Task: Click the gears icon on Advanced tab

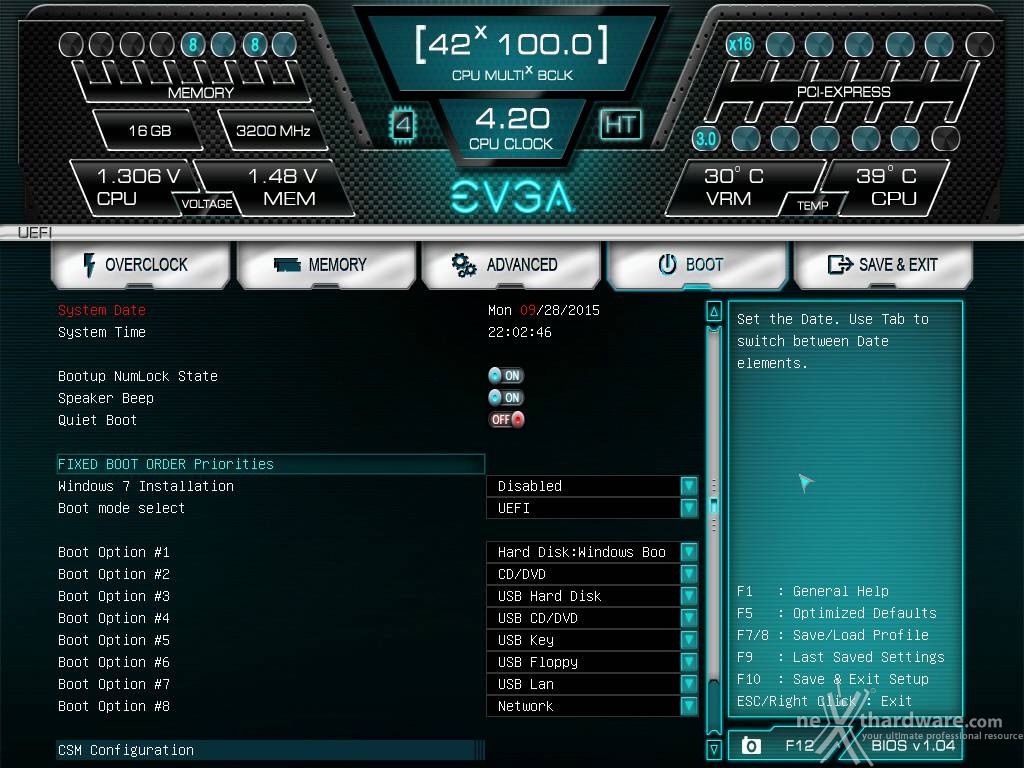Action: pos(464,264)
